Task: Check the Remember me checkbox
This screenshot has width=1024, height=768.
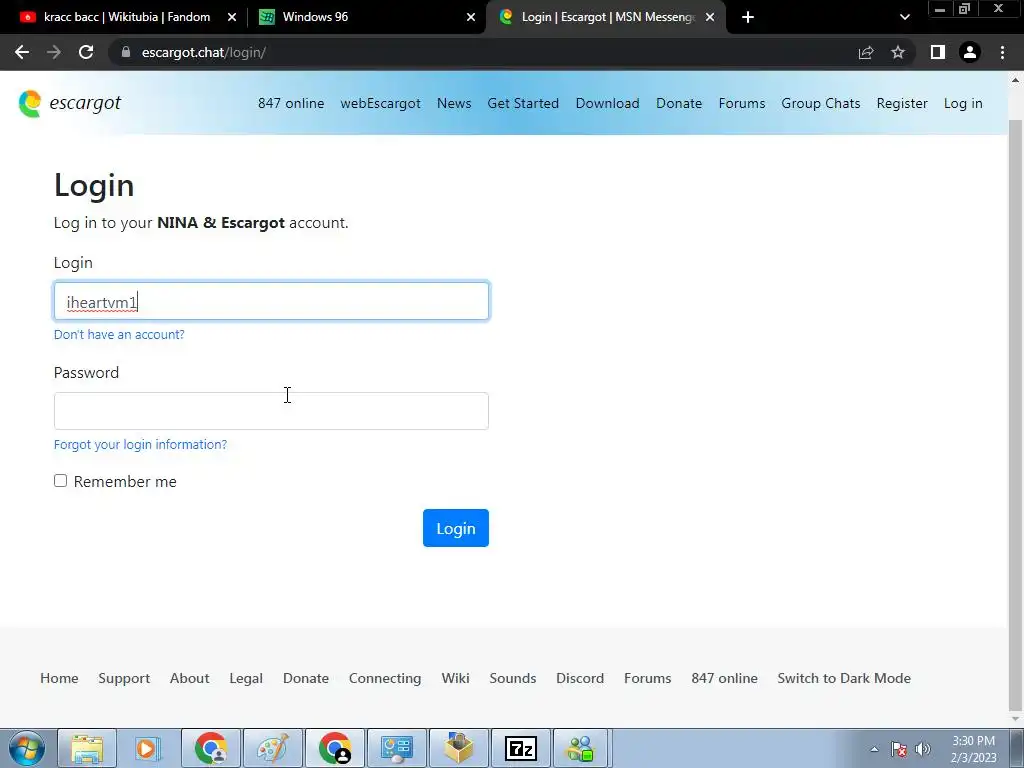Action: pos(61,481)
